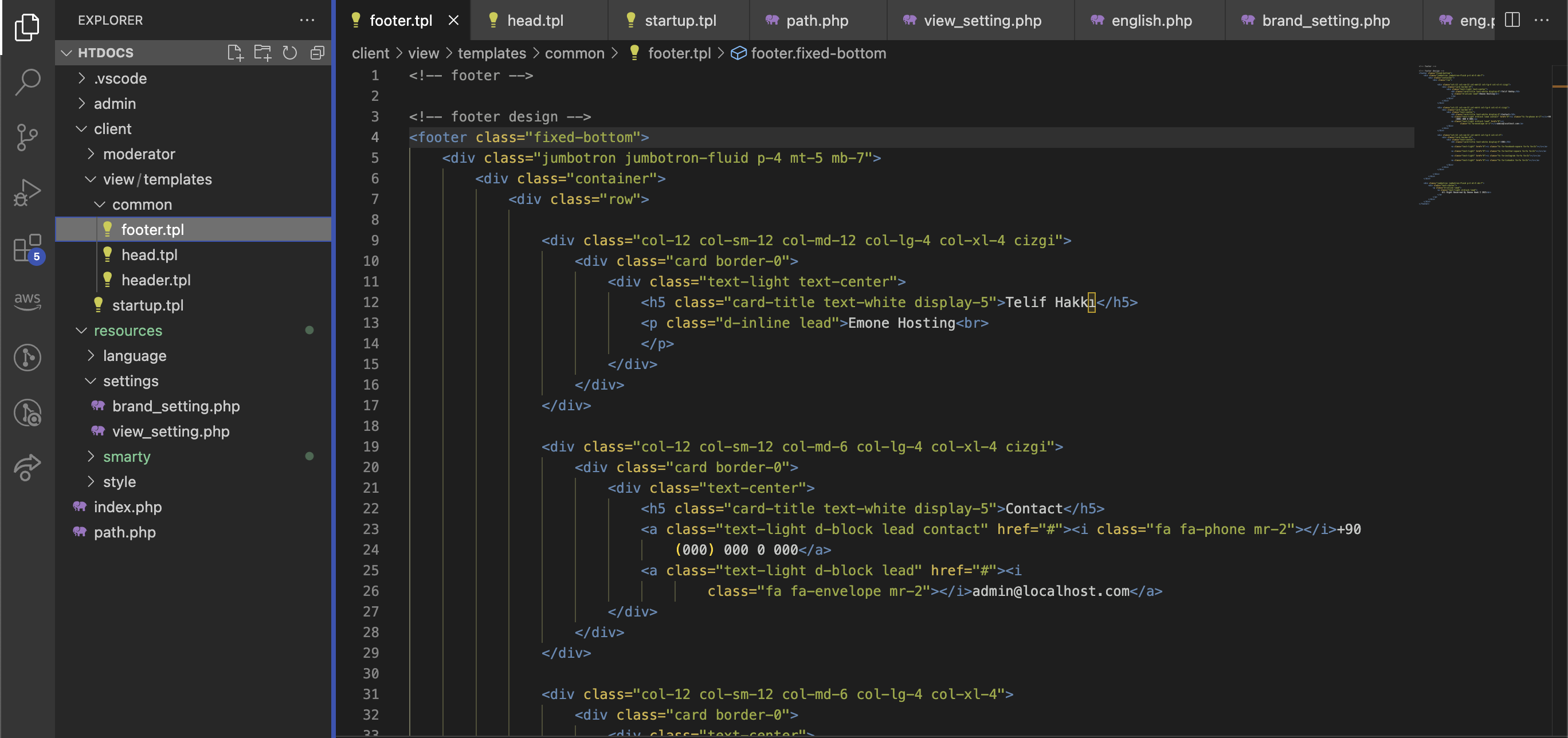Refresh the explorer file tree
Image resolution: width=1568 pixels, height=738 pixels.
point(290,53)
